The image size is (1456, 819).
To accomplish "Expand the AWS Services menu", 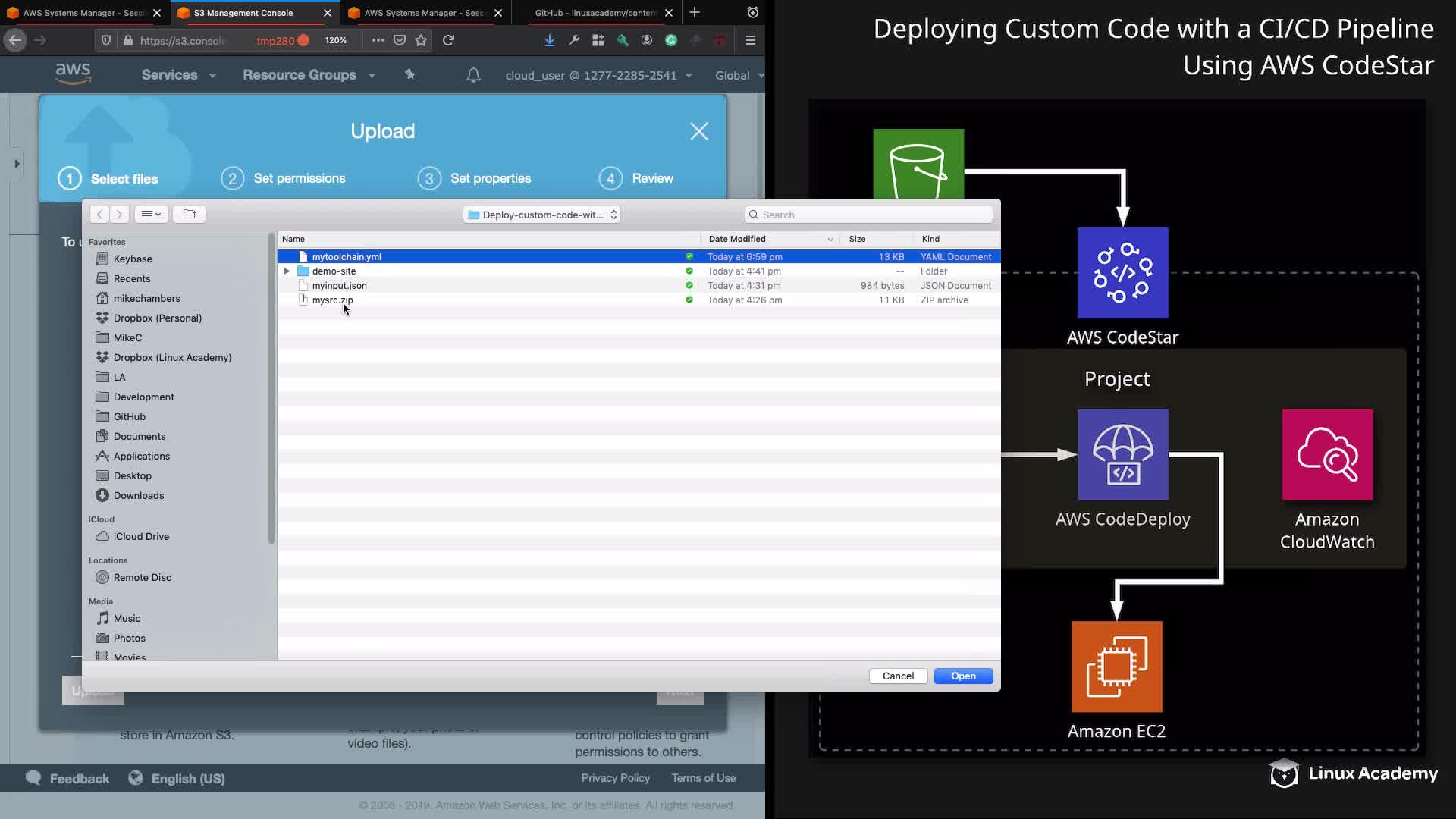I will click(178, 75).
